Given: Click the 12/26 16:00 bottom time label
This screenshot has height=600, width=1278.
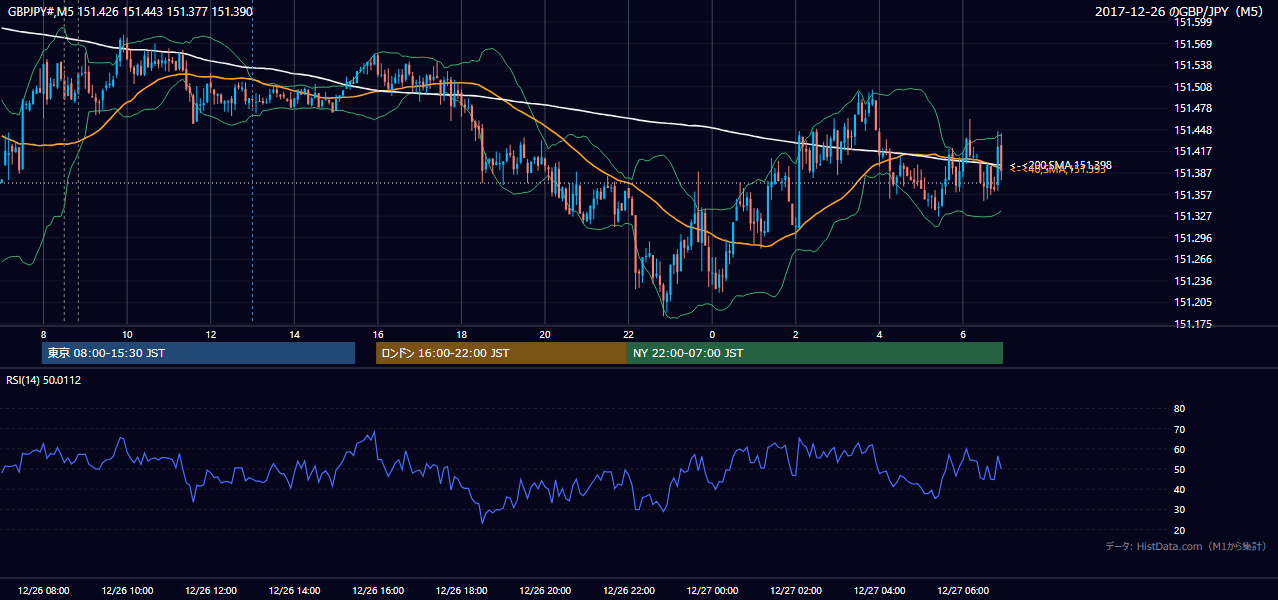Looking at the screenshot, I should click(378, 591).
